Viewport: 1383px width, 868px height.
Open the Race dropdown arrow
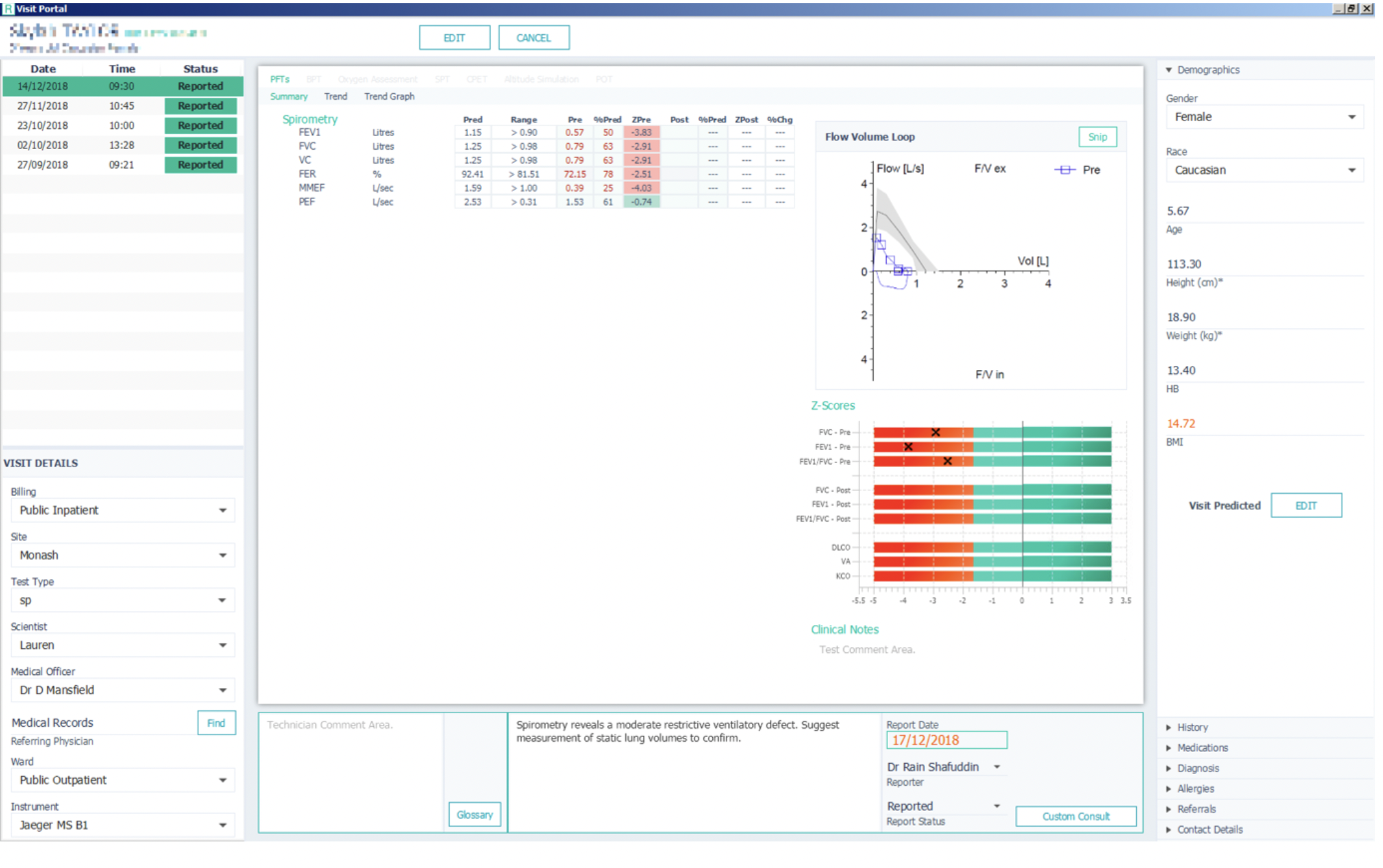click(x=1352, y=170)
